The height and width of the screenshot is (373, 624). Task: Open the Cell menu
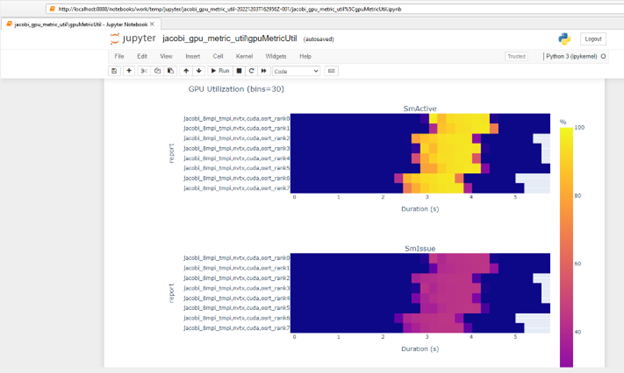click(218, 56)
